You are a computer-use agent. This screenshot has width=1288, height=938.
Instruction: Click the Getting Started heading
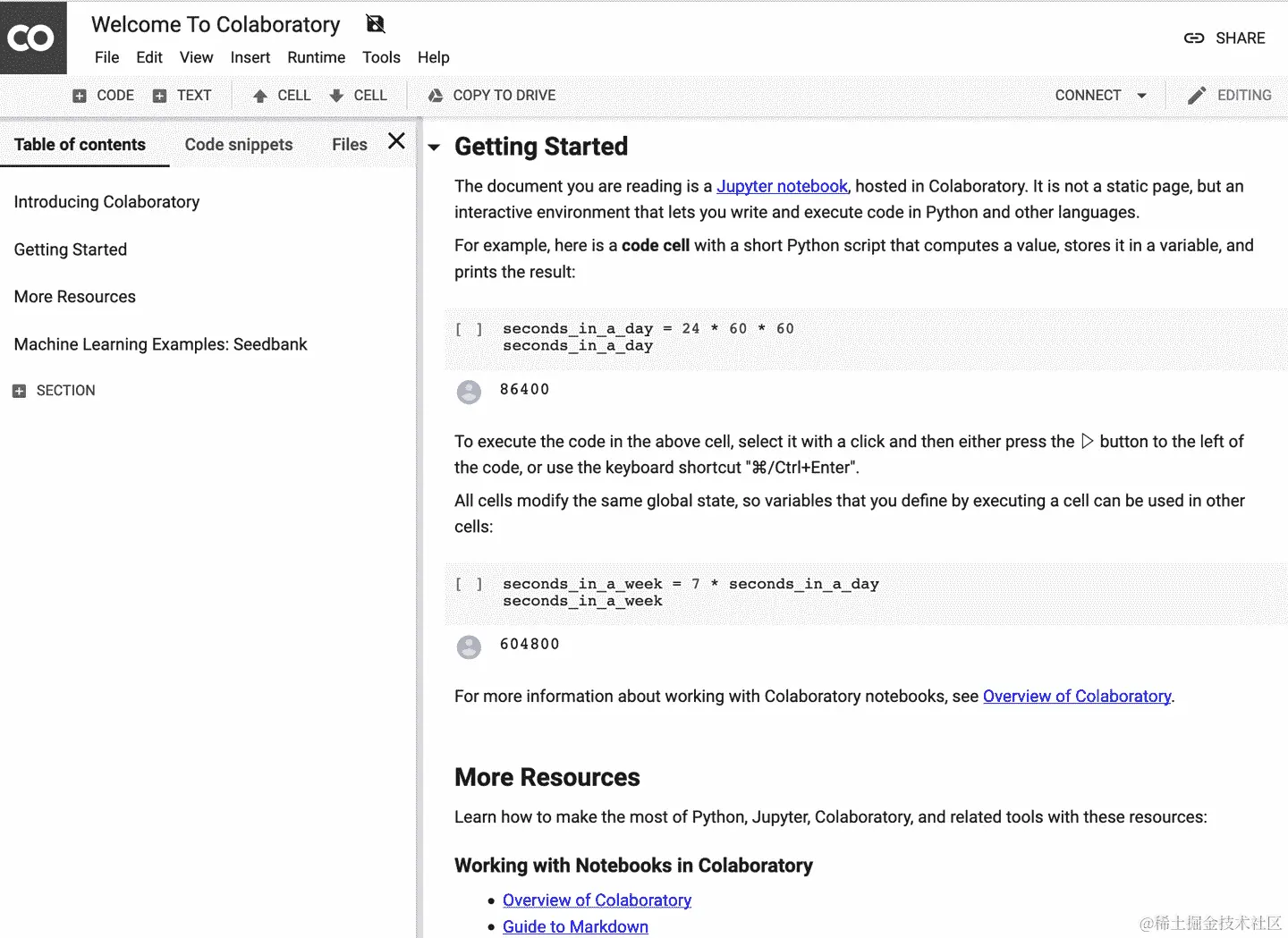point(541,147)
